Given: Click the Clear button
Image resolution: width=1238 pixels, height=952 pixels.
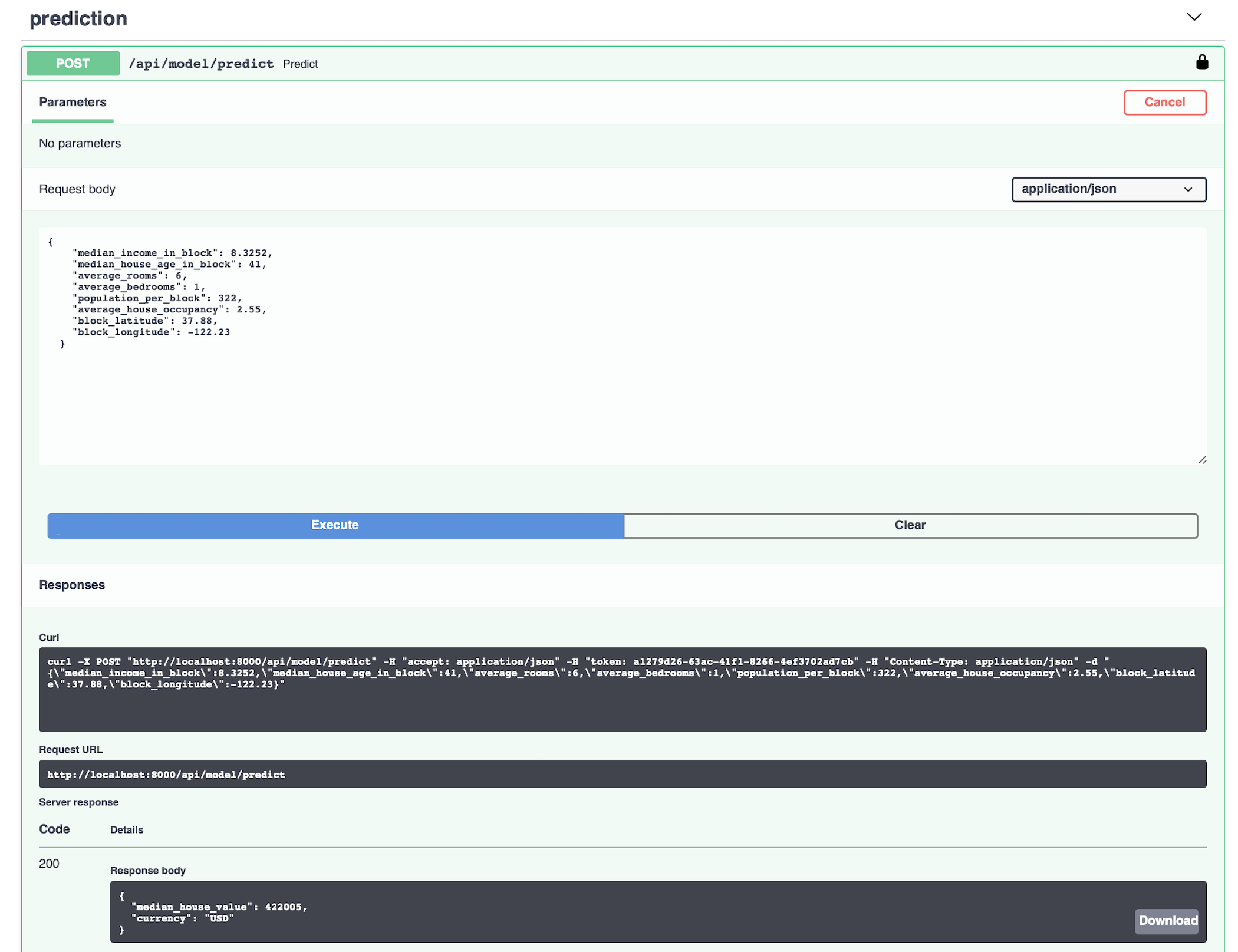Looking at the screenshot, I should click(910, 525).
